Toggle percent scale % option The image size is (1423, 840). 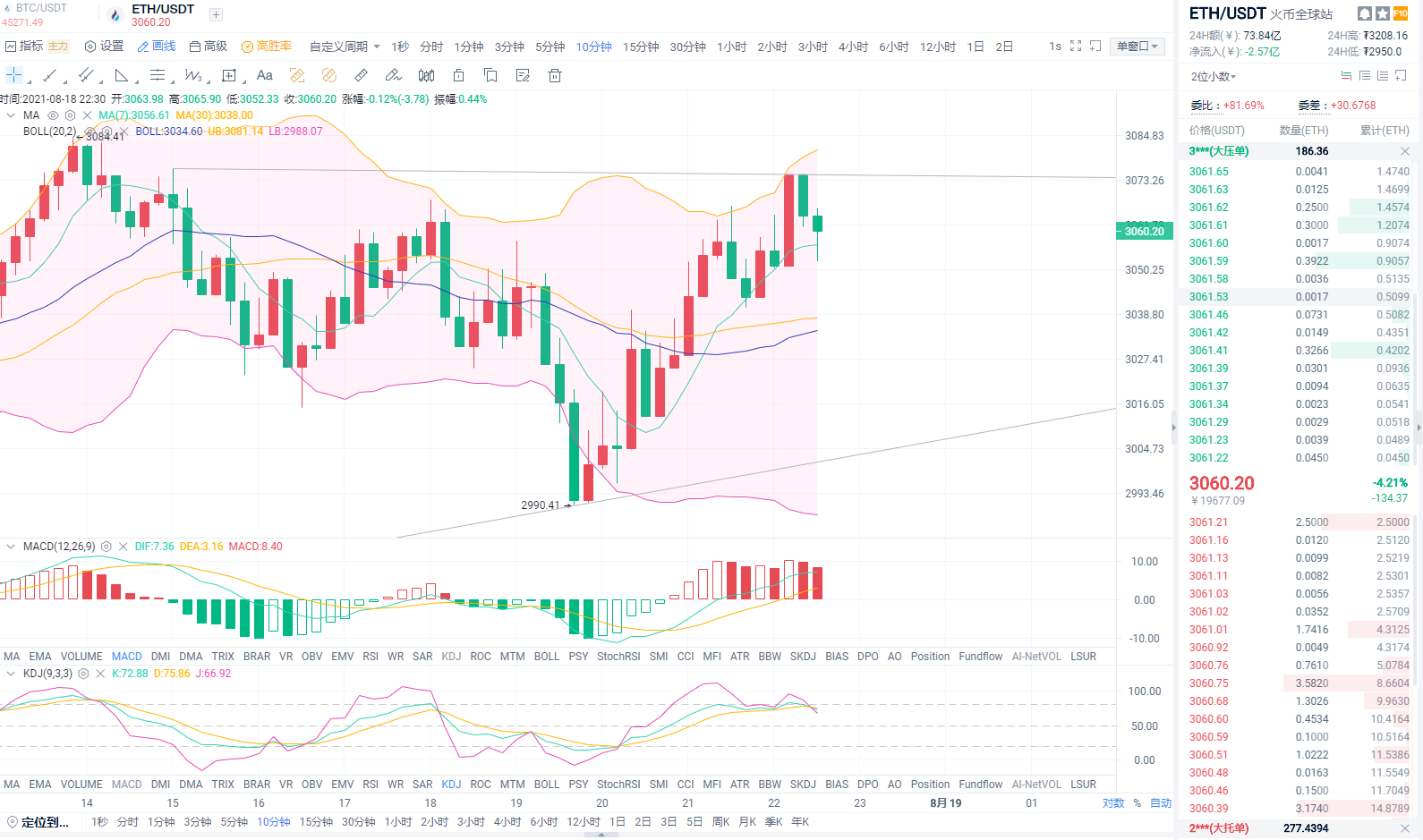point(1138,803)
